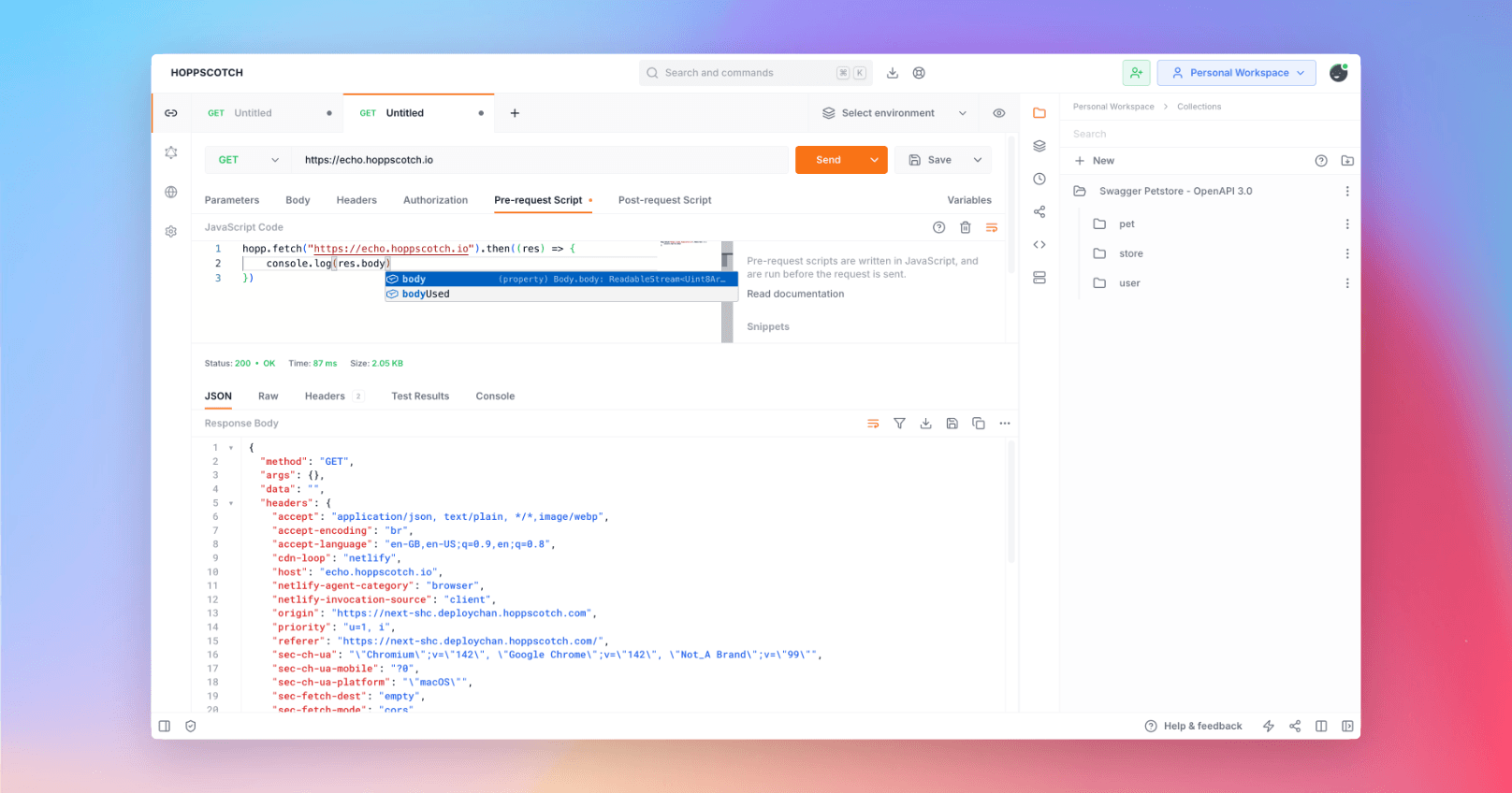Open the Save options dropdown arrow

pyautogui.click(x=978, y=160)
